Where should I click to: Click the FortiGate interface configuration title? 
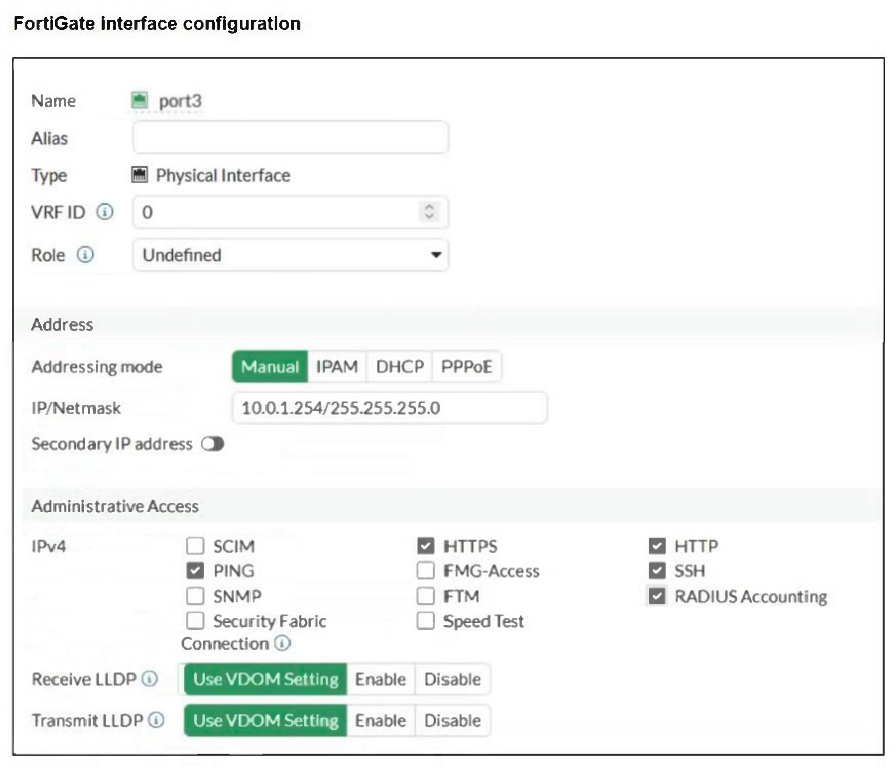(x=157, y=23)
